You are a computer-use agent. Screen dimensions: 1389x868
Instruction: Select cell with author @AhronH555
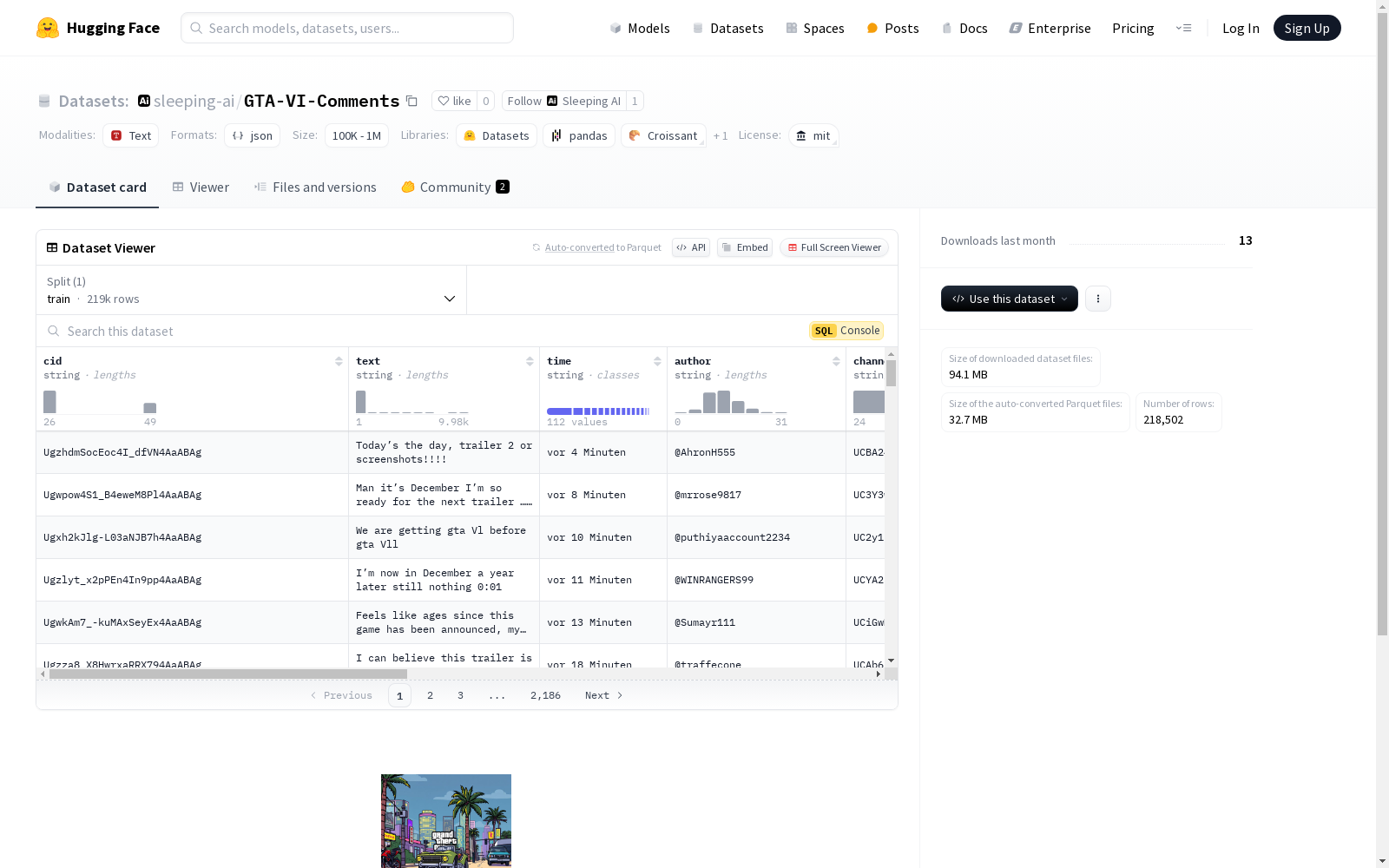pyautogui.click(x=756, y=452)
